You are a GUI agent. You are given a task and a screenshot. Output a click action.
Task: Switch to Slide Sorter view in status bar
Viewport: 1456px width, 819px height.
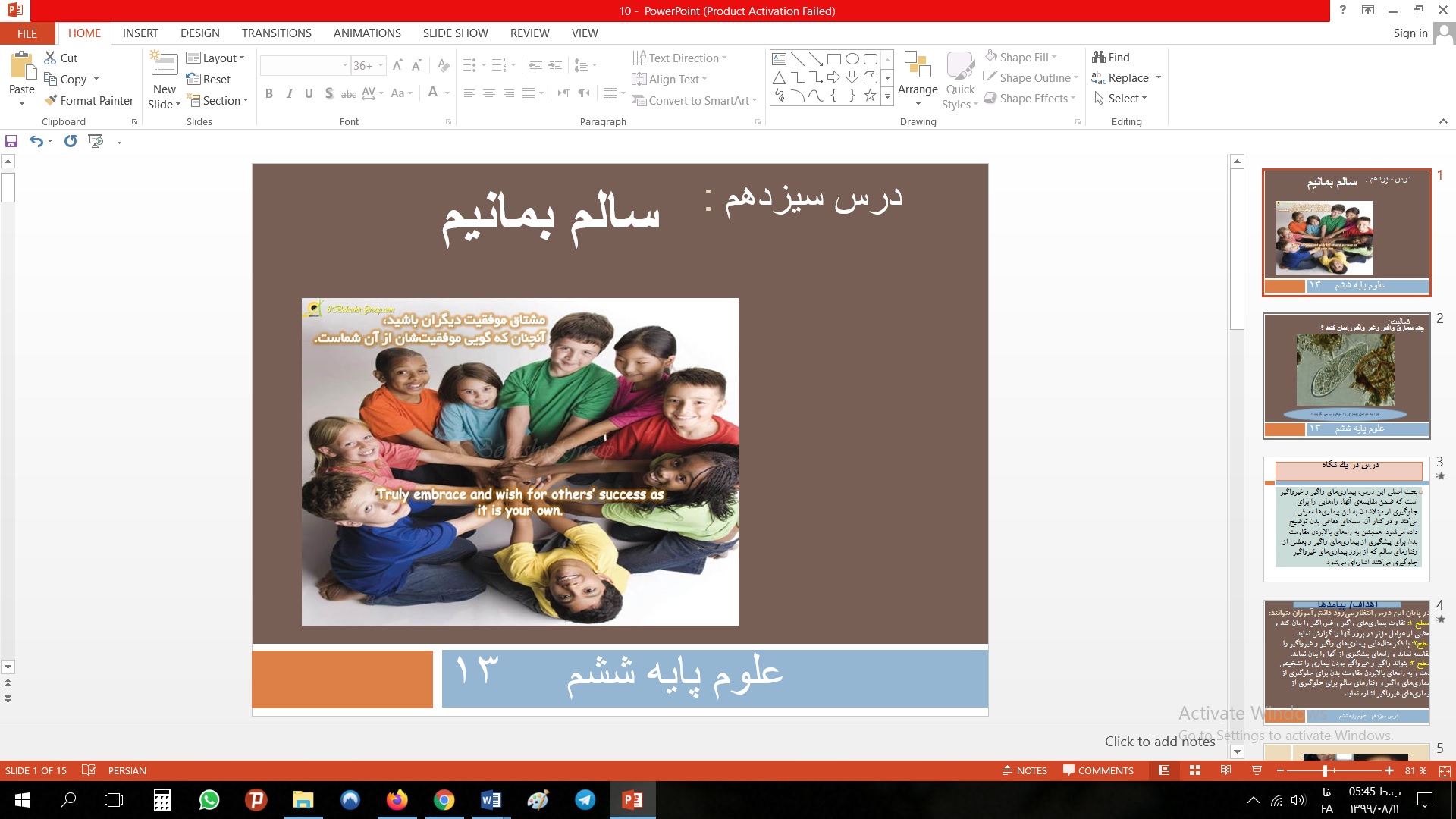point(1195,770)
